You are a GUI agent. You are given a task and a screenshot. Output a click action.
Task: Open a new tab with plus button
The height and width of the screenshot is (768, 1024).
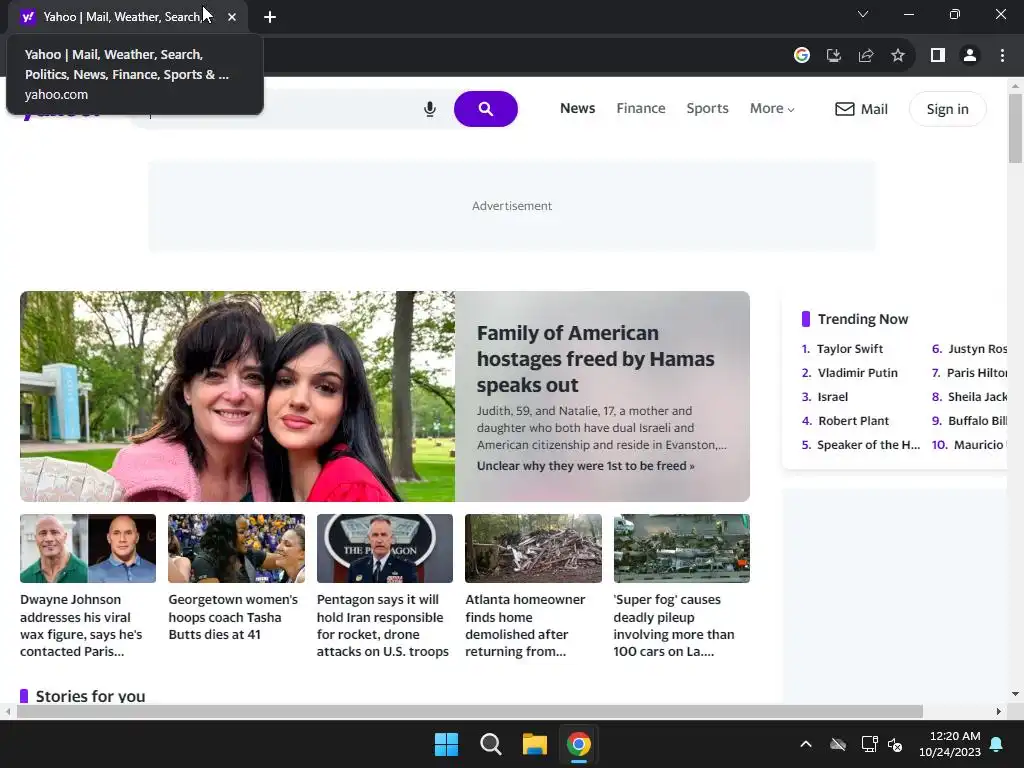click(x=270, y=17)
